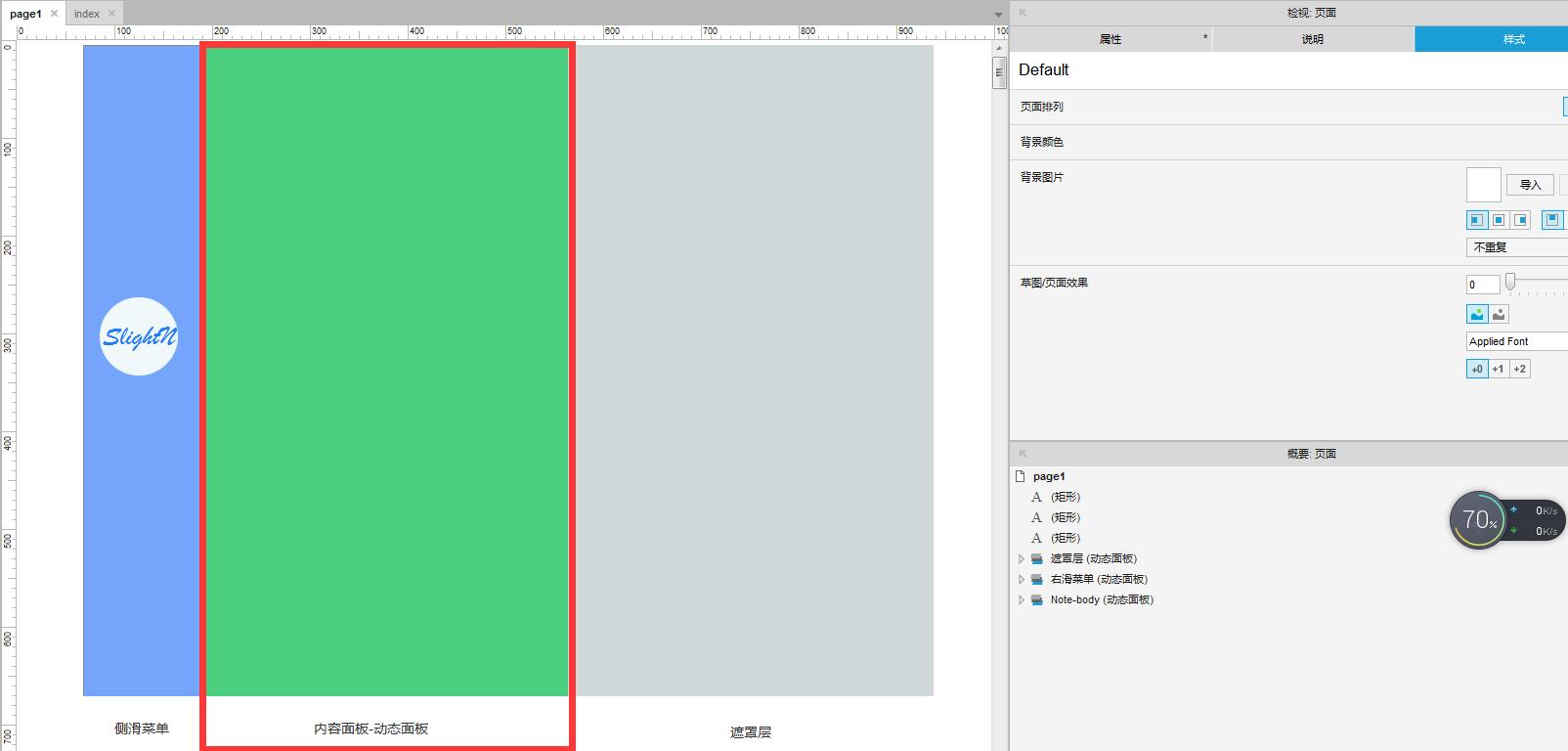Click the 70% floating memory widget

pyautogui.click(x=1478, y=520)
